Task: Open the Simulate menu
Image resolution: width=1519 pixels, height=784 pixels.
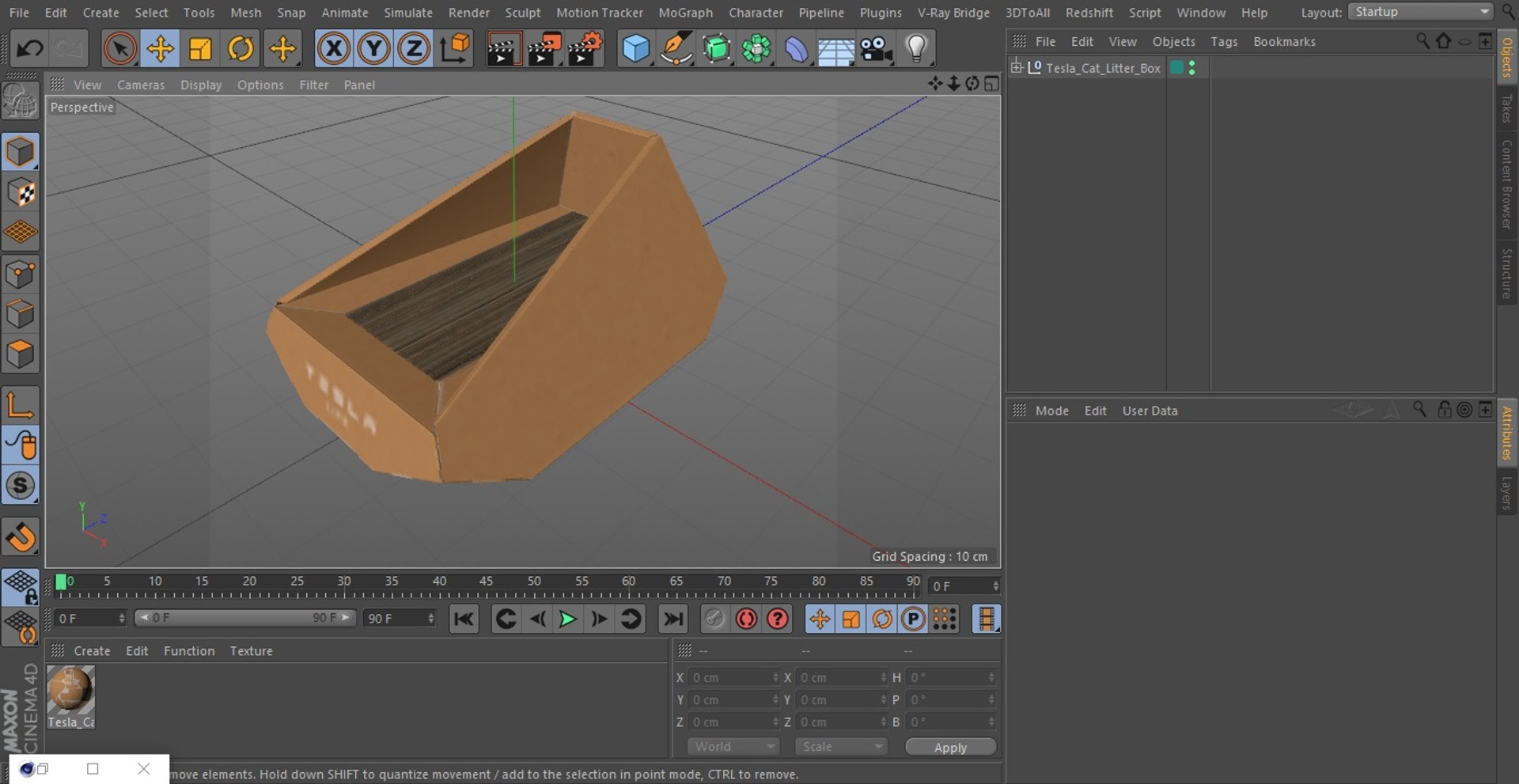Action: pos(408,13)
